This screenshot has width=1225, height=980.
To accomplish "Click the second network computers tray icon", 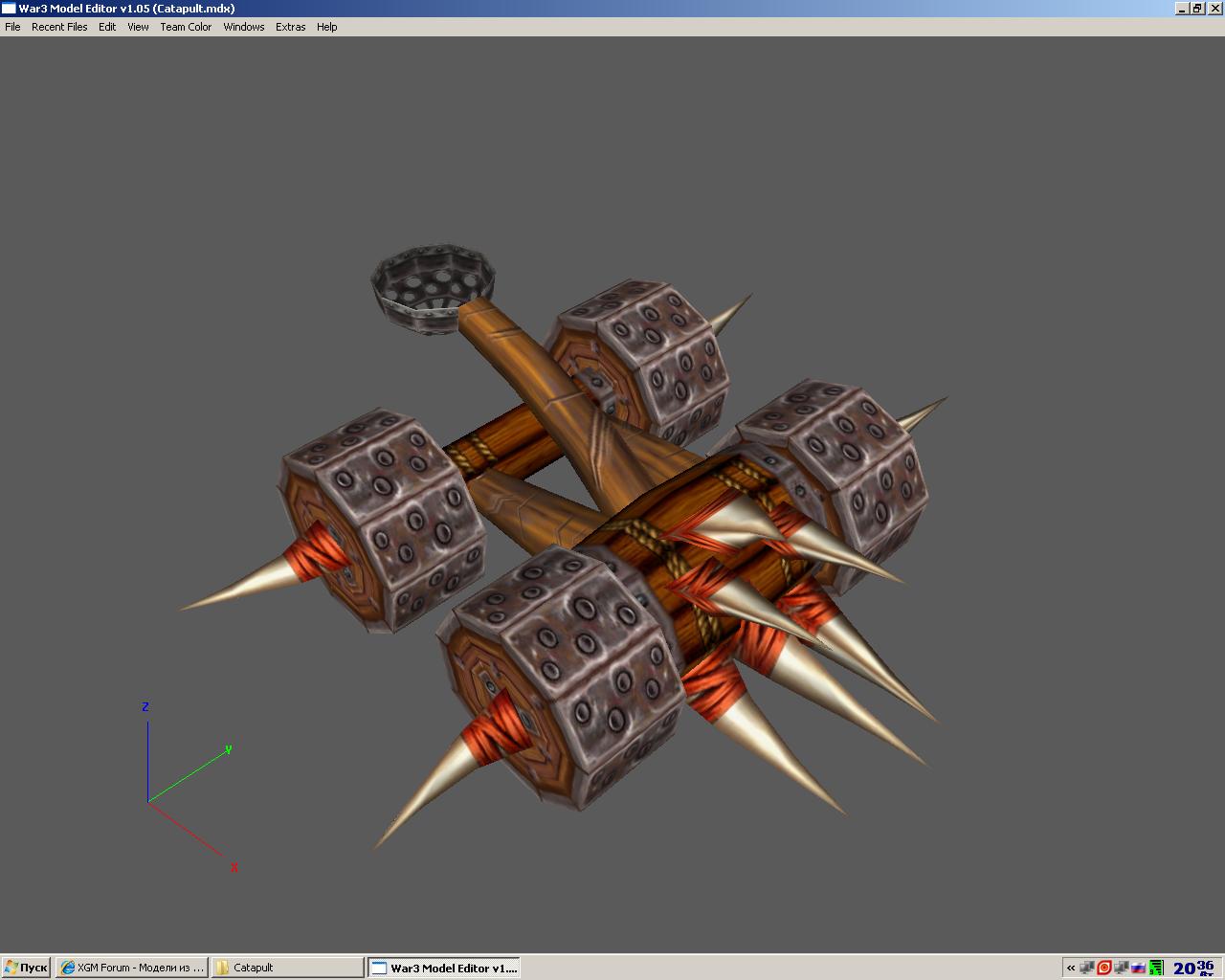I will tap(1121, 968).
